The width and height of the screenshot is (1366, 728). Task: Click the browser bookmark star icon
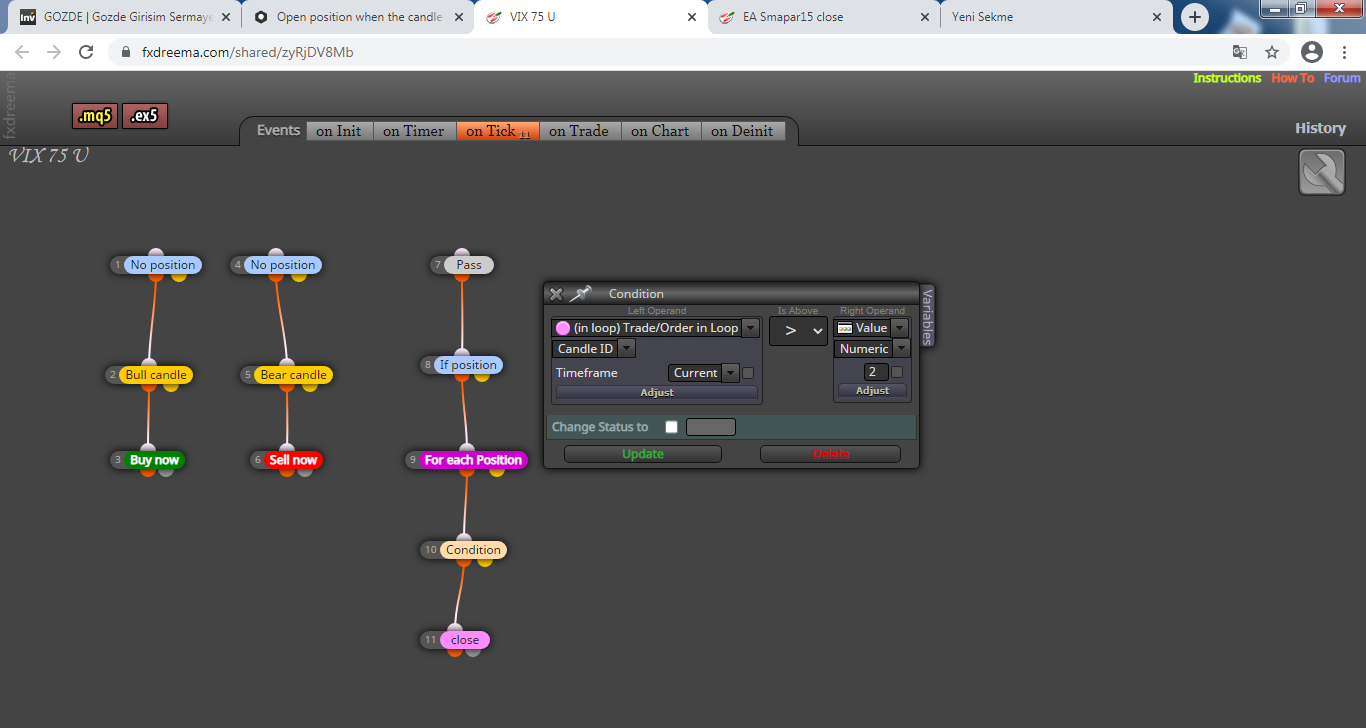pyautogui.click(x=1272, y=52)
